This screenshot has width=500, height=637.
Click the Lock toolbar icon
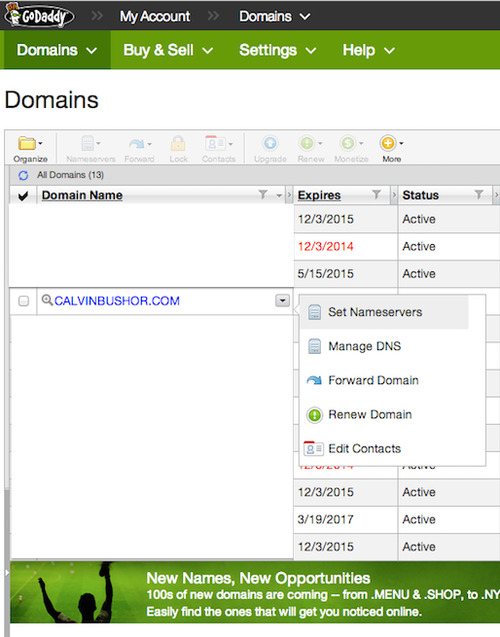coord(178,143)
